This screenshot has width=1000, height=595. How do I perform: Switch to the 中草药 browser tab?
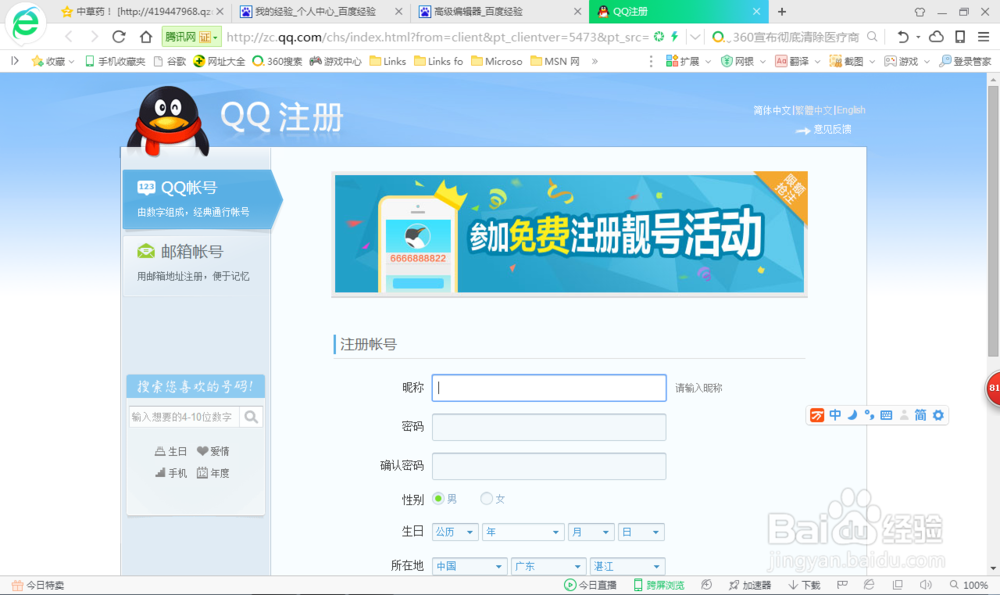click(x=142, y=11)
